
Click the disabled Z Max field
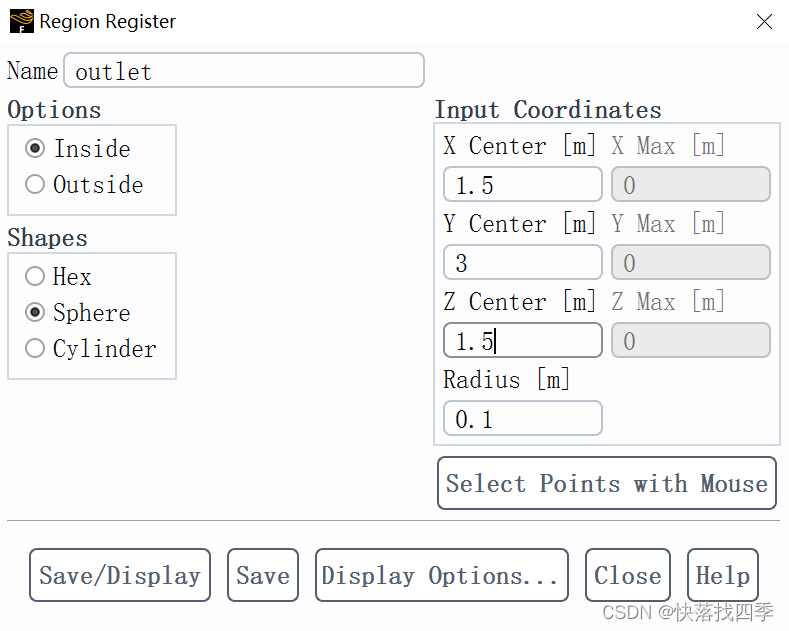click(691, 340)
